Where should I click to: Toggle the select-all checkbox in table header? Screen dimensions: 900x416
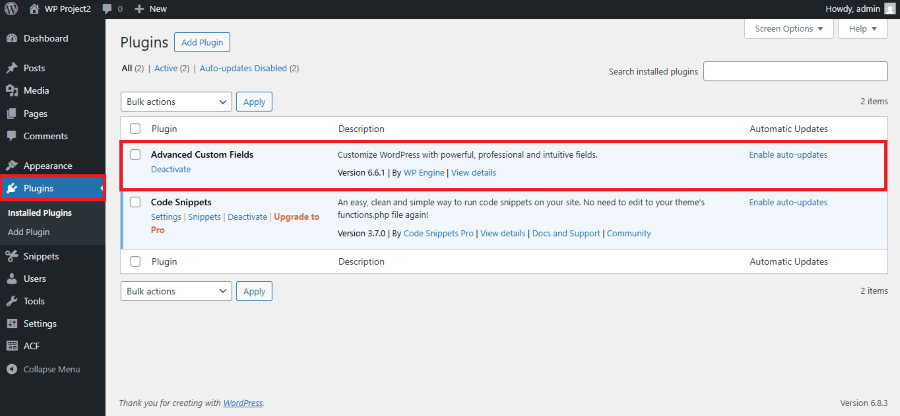[135, 129]
